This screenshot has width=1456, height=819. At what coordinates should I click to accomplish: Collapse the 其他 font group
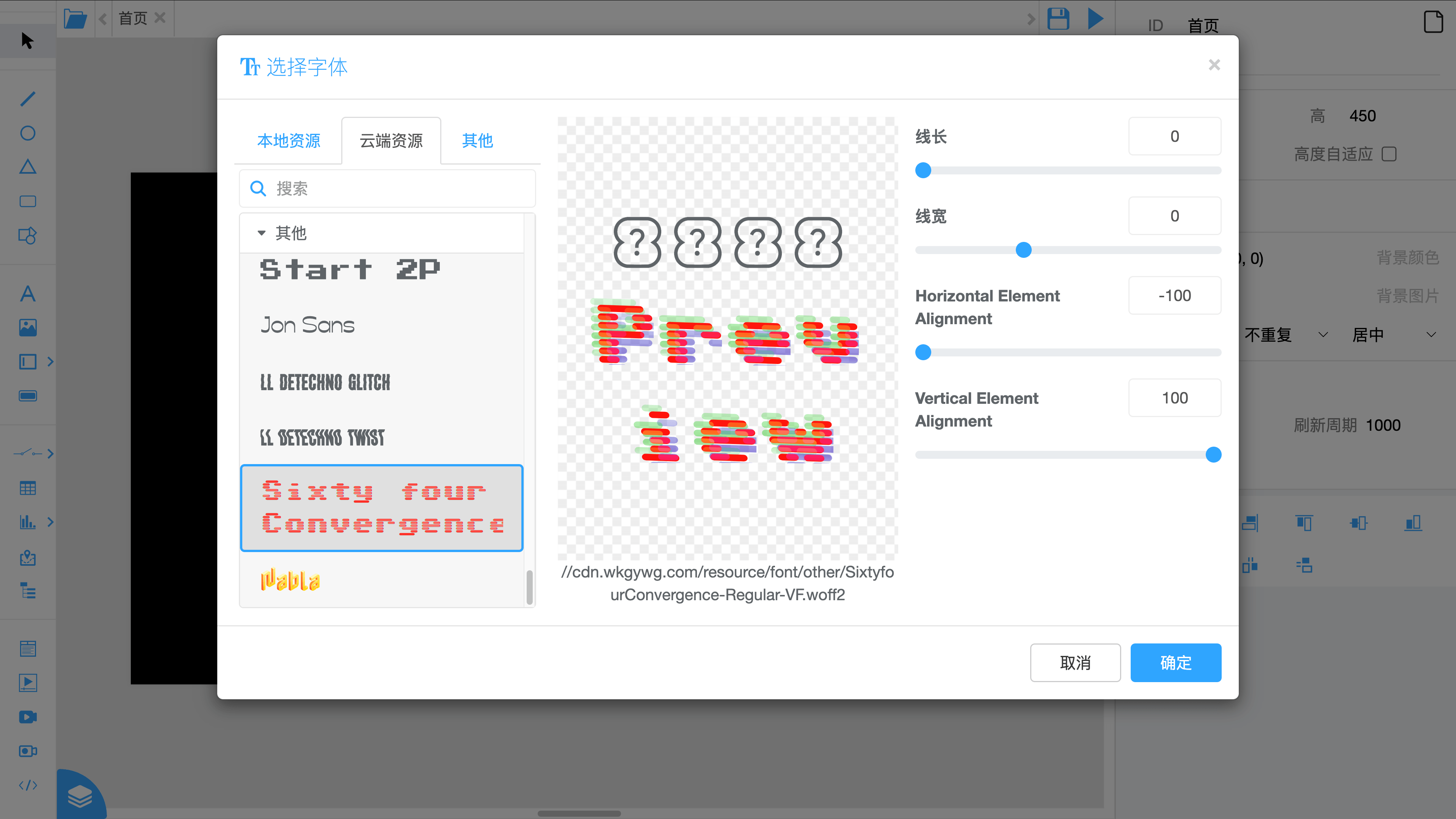tap(261, 233)
